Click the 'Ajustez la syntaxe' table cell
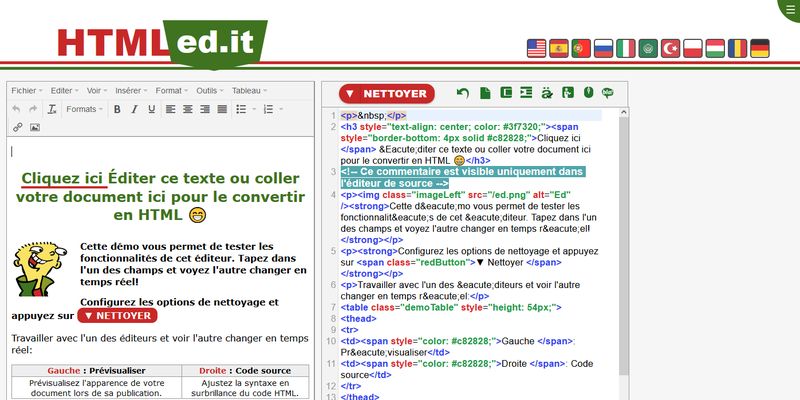800x400 pixels. point(245,388)
